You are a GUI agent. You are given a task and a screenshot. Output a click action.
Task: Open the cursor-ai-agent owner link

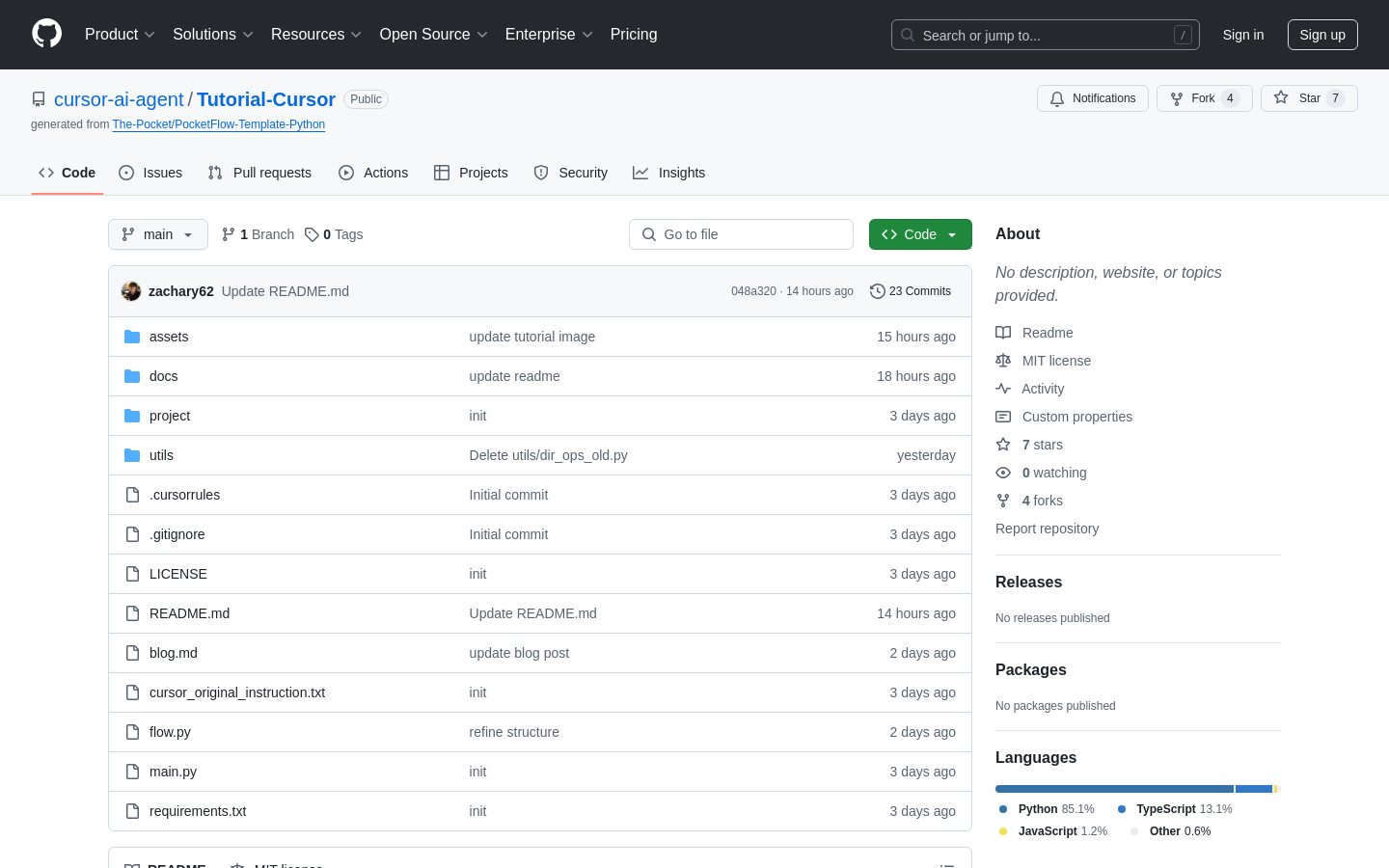[119, 99]
